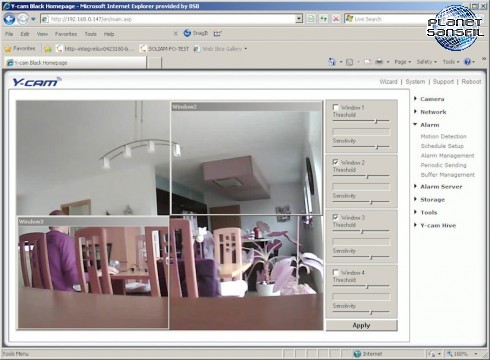
Task: Open the Help question mark icon
Action: (x=467, y=62)
